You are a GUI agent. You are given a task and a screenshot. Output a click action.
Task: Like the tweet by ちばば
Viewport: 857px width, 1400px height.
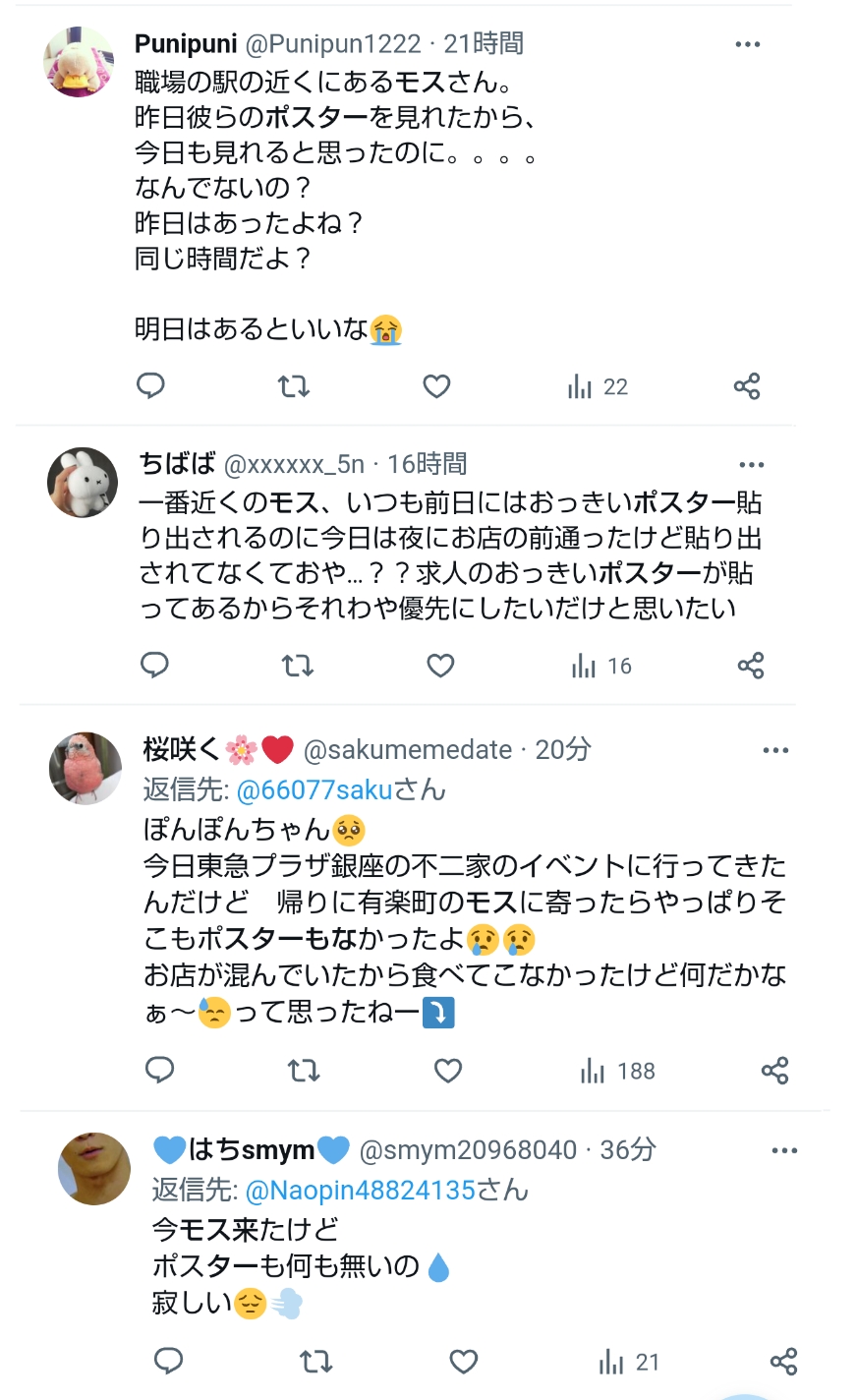pos(440,666)
